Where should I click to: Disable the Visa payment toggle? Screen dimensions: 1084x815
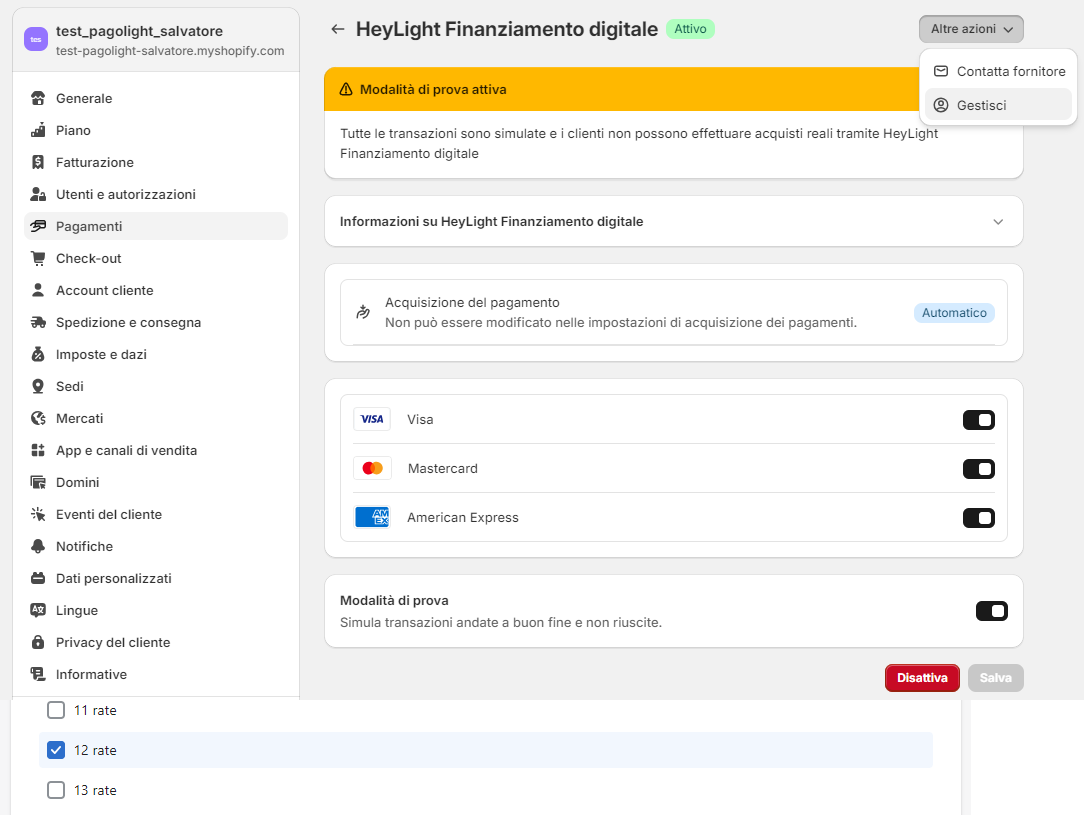pos(978,420)
